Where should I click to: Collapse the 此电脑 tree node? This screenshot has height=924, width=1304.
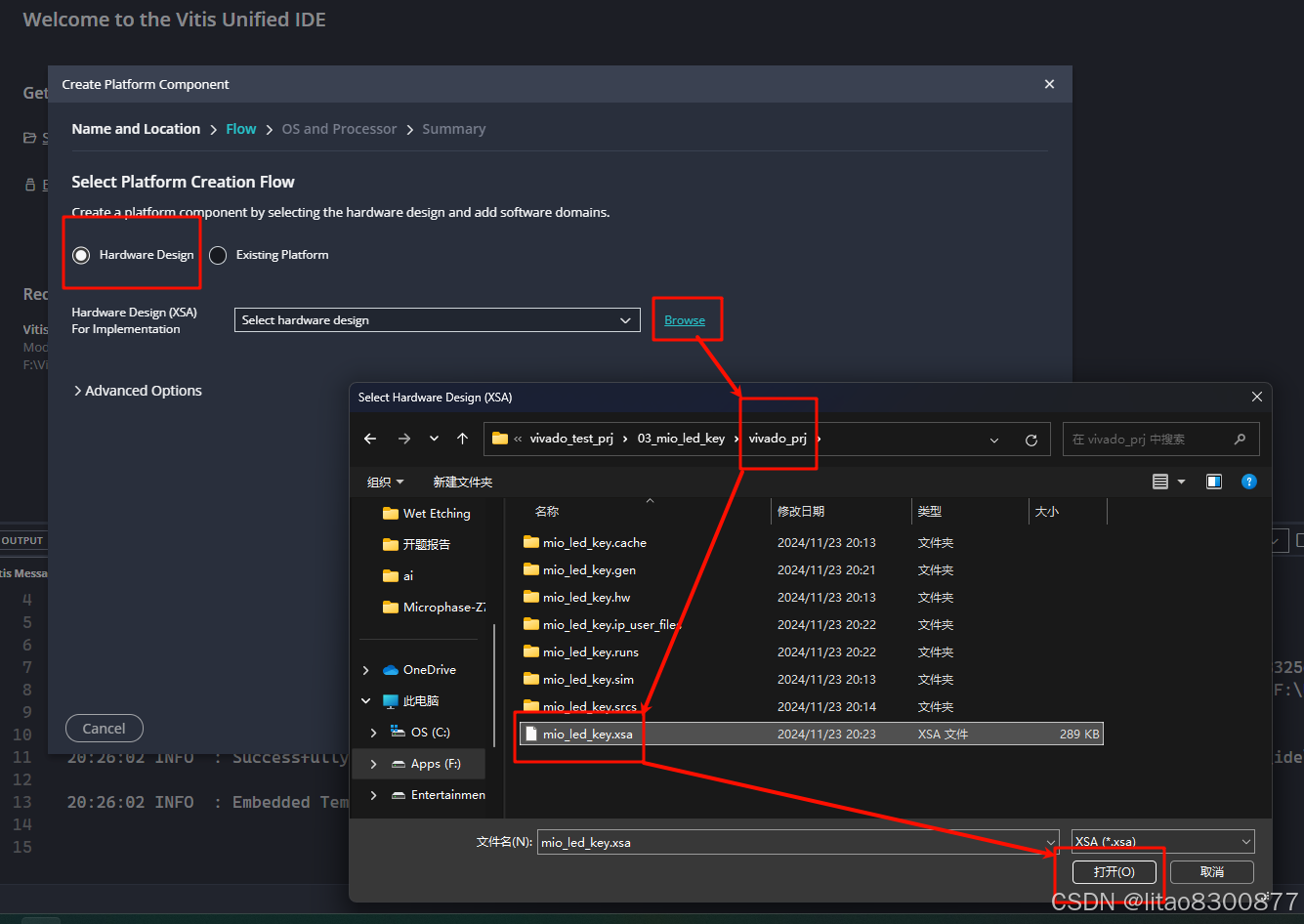[366, 701]
